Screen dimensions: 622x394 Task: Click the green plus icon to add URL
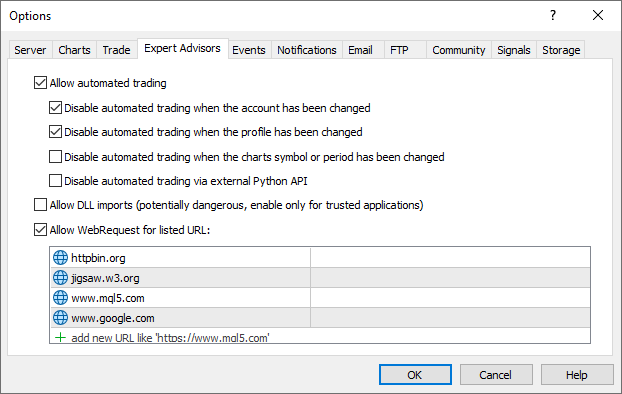[x=60, y=338]
